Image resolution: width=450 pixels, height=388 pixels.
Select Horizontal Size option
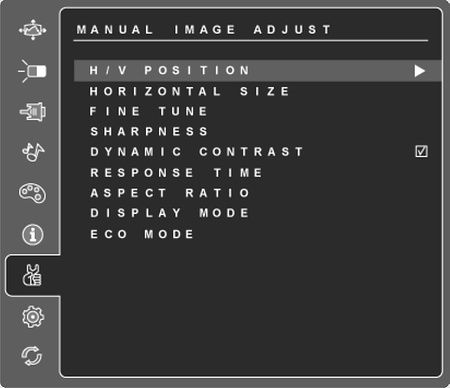point(189,91)
